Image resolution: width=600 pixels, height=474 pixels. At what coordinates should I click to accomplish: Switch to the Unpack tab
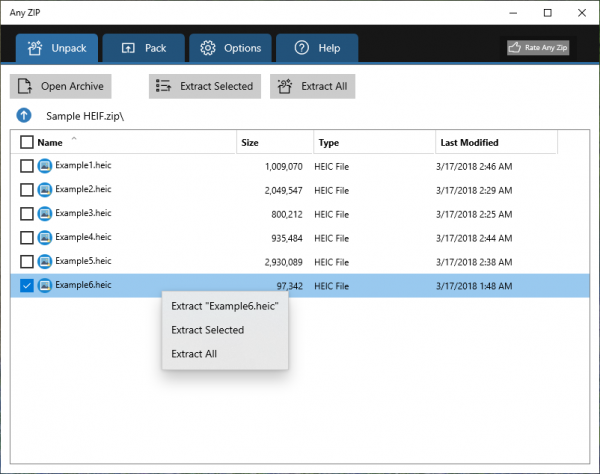pos(57,48)
